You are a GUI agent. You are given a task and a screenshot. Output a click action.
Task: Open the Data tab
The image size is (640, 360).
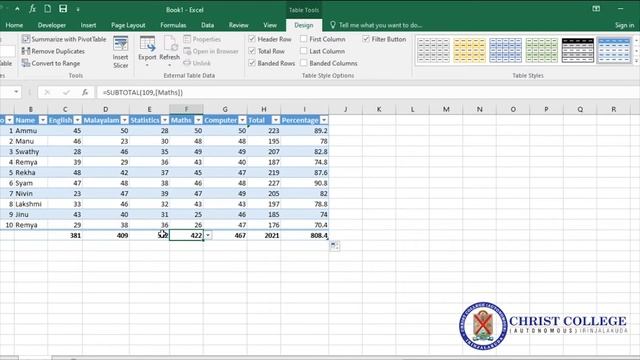point(207,25)
